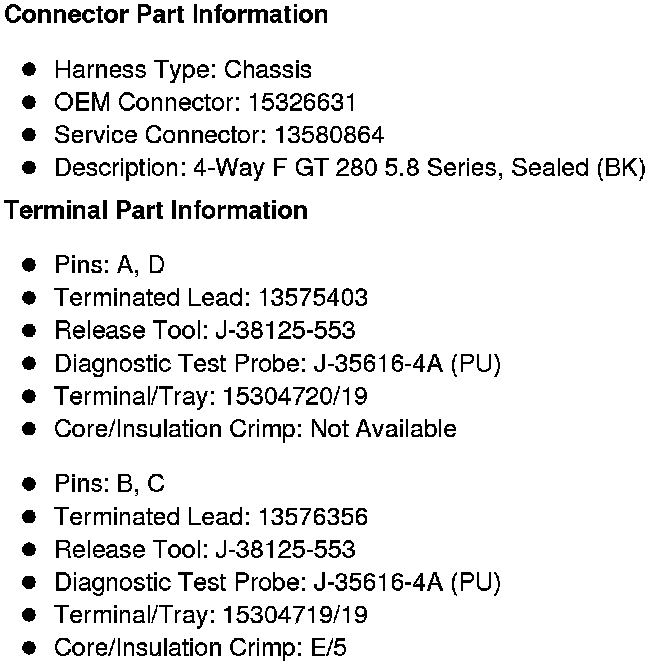Image resolution: width=672 pixels, height=666 pixels.
Task: Click Terminal/Tray 15304720/19 entry
Action: (x=211, y=397)
